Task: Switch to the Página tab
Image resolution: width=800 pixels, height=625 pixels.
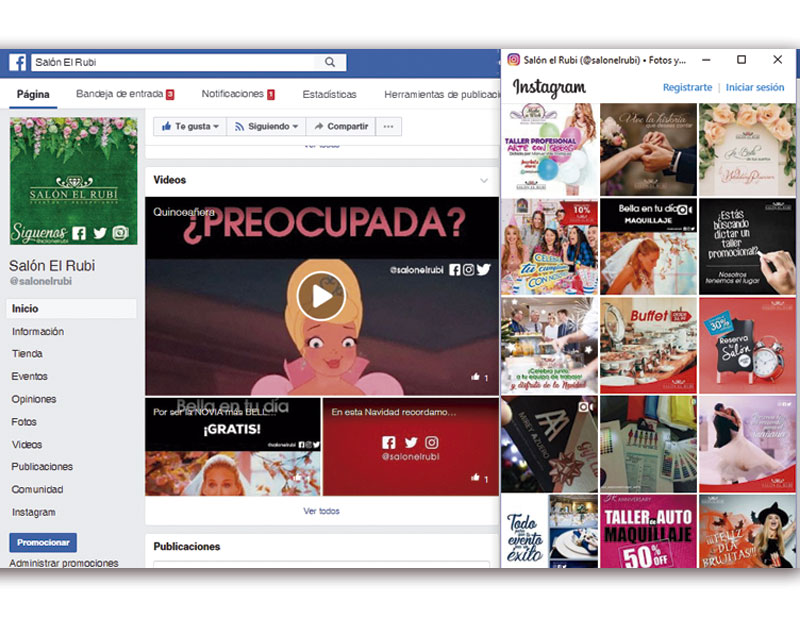Action: 33,94
